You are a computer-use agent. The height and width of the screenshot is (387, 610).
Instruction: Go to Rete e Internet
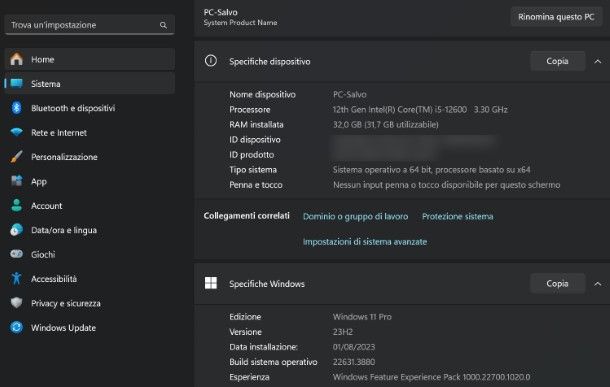pyautogui.click(x=89, y=132)
